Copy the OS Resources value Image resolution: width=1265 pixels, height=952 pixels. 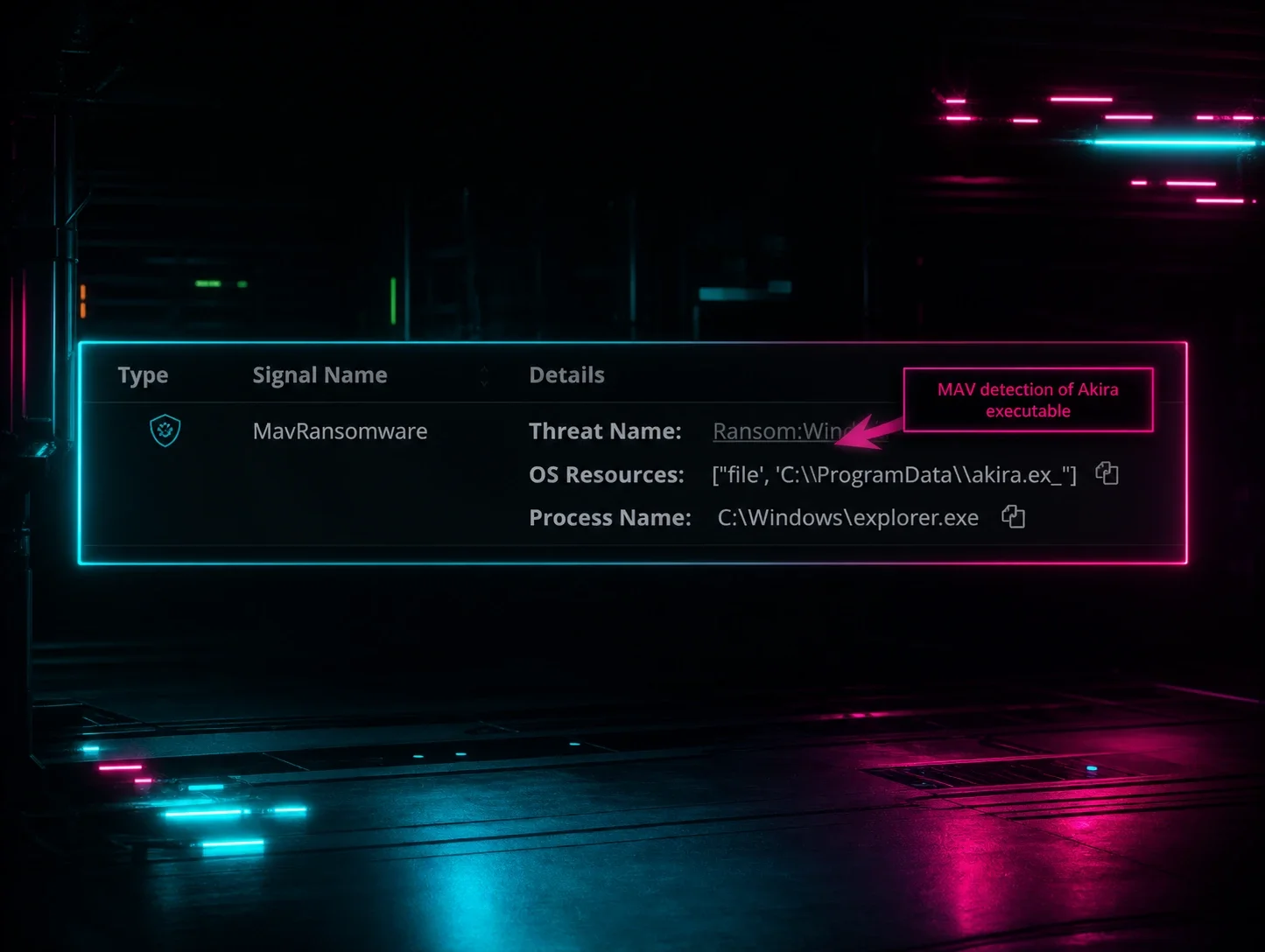[x=1107, y=473]
